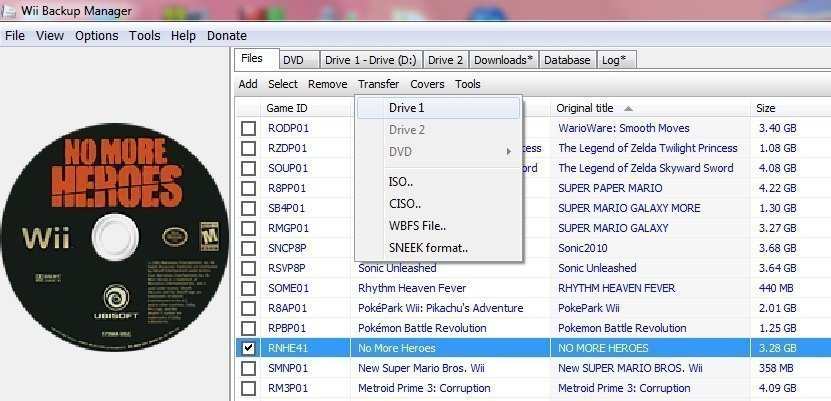Click SUPER MARIO GALAXY MORE original title
Screen dimensions: 831x401
(629, 208)
